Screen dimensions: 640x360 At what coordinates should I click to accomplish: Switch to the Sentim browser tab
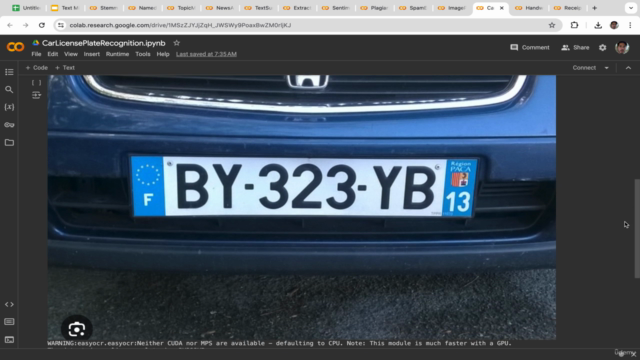336,8
